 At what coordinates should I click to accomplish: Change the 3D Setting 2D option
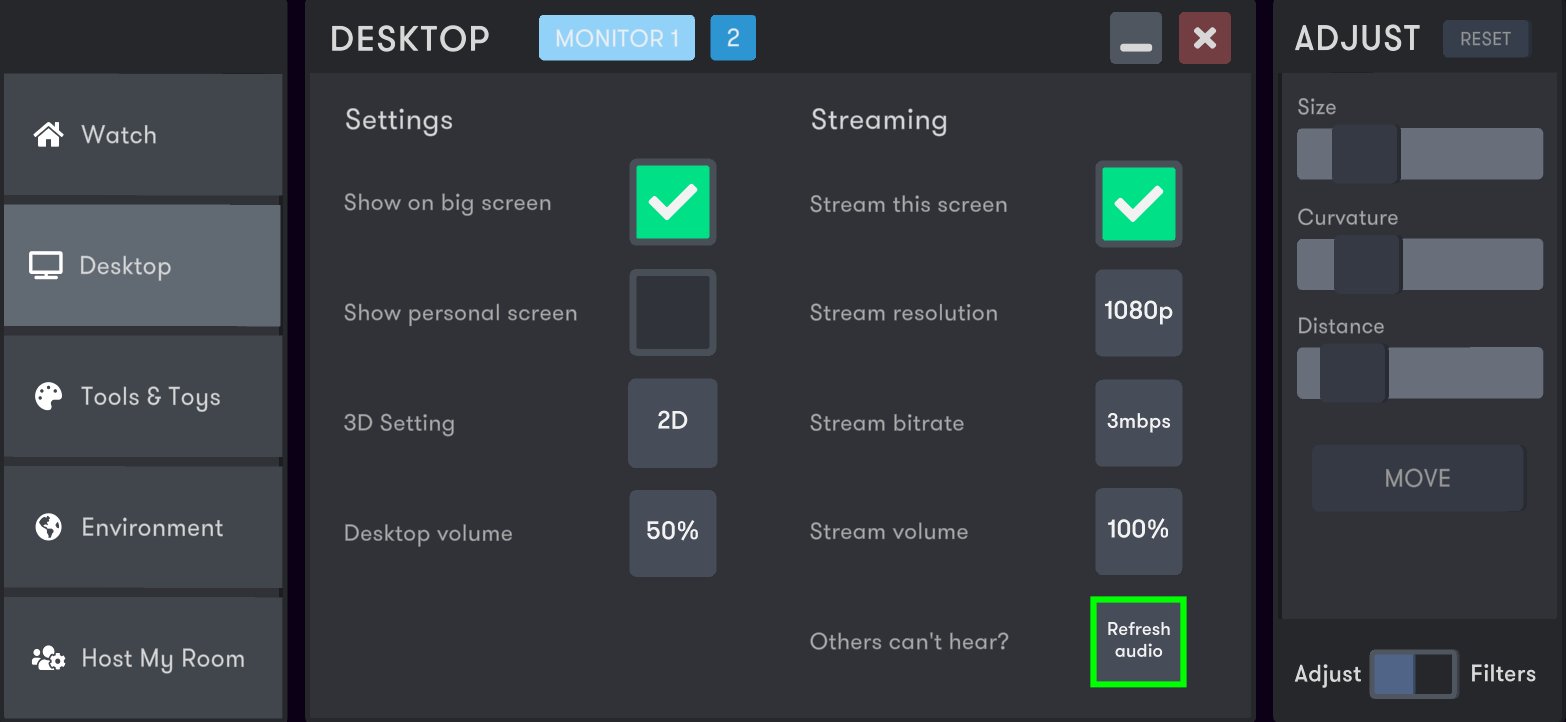coord(673,422)
